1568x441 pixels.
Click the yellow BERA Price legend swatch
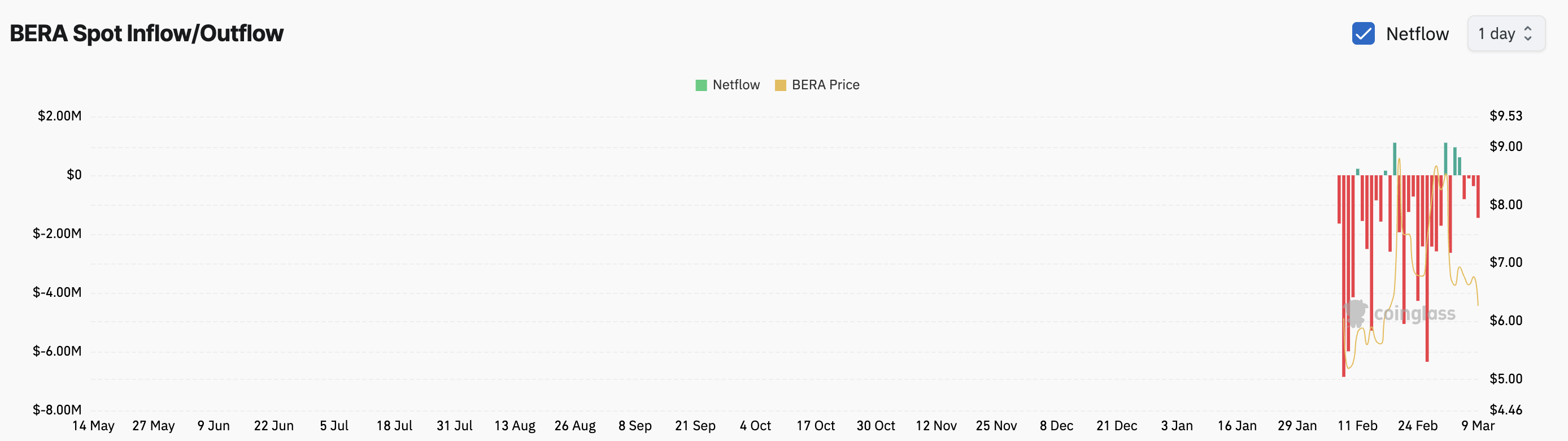pyautogui.click(x=779, y=85)
